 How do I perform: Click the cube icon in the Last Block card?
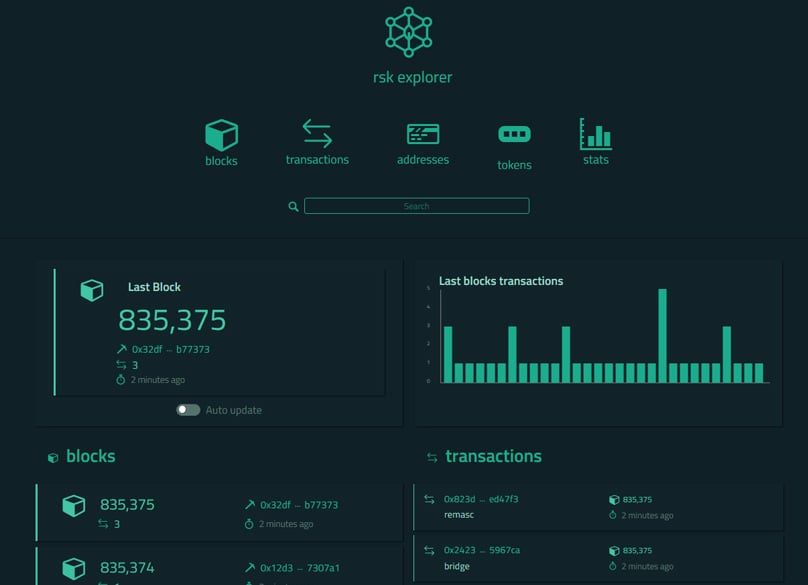coord(92,290)
